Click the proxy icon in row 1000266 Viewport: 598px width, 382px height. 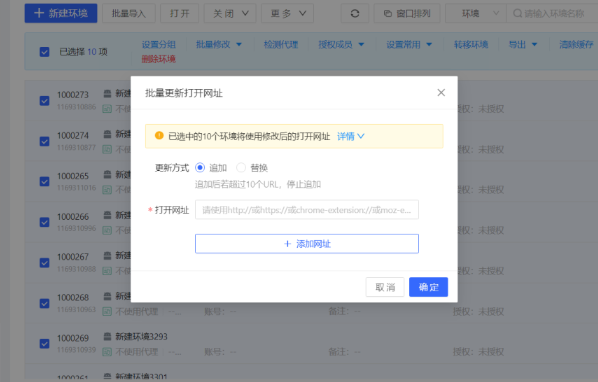tap(107, 230)
